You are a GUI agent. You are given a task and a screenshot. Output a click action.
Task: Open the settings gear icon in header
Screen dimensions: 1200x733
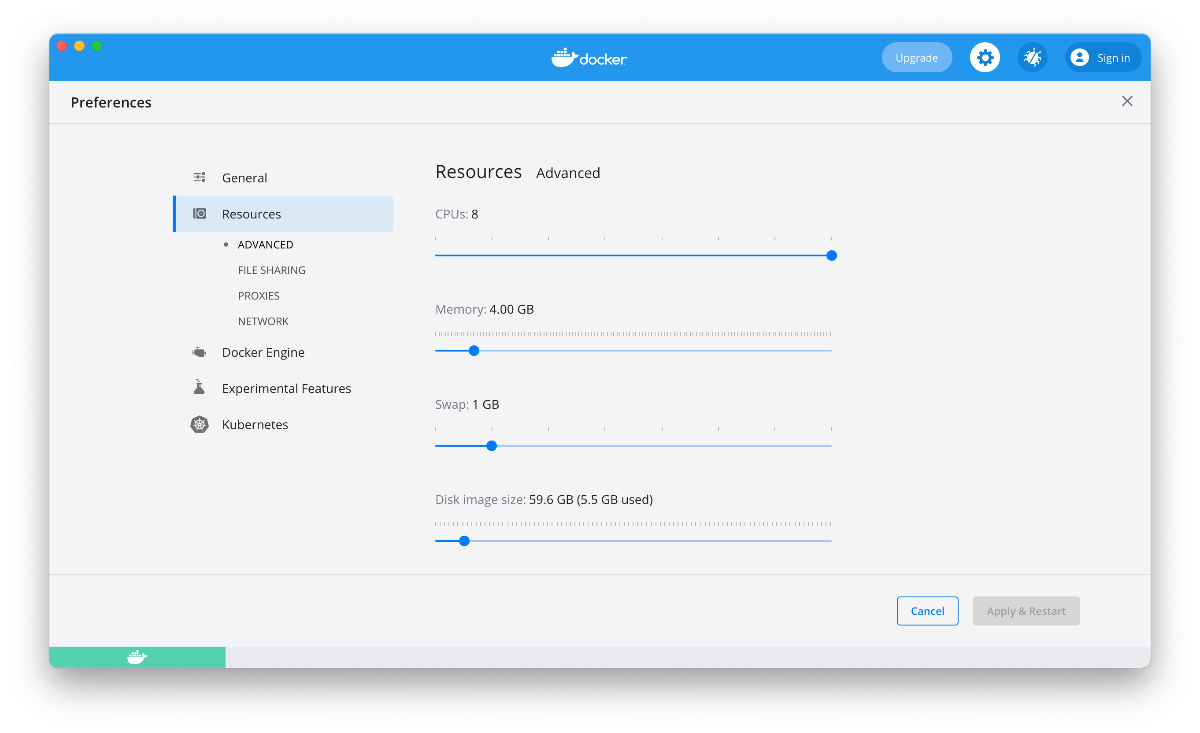[x=985, y=58]
